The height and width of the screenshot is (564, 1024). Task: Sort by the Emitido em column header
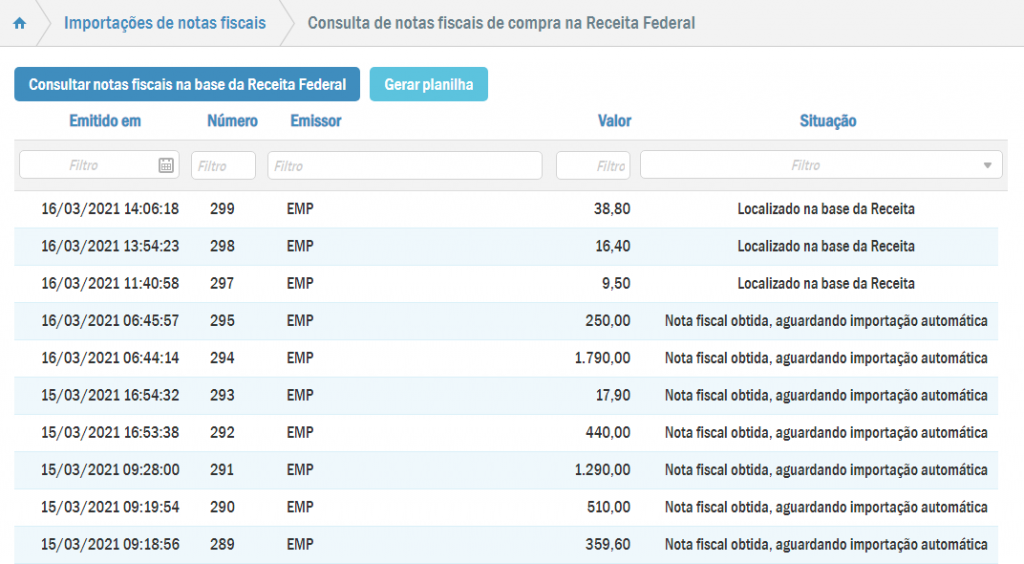pyautogui.click(x=105, y=121)
